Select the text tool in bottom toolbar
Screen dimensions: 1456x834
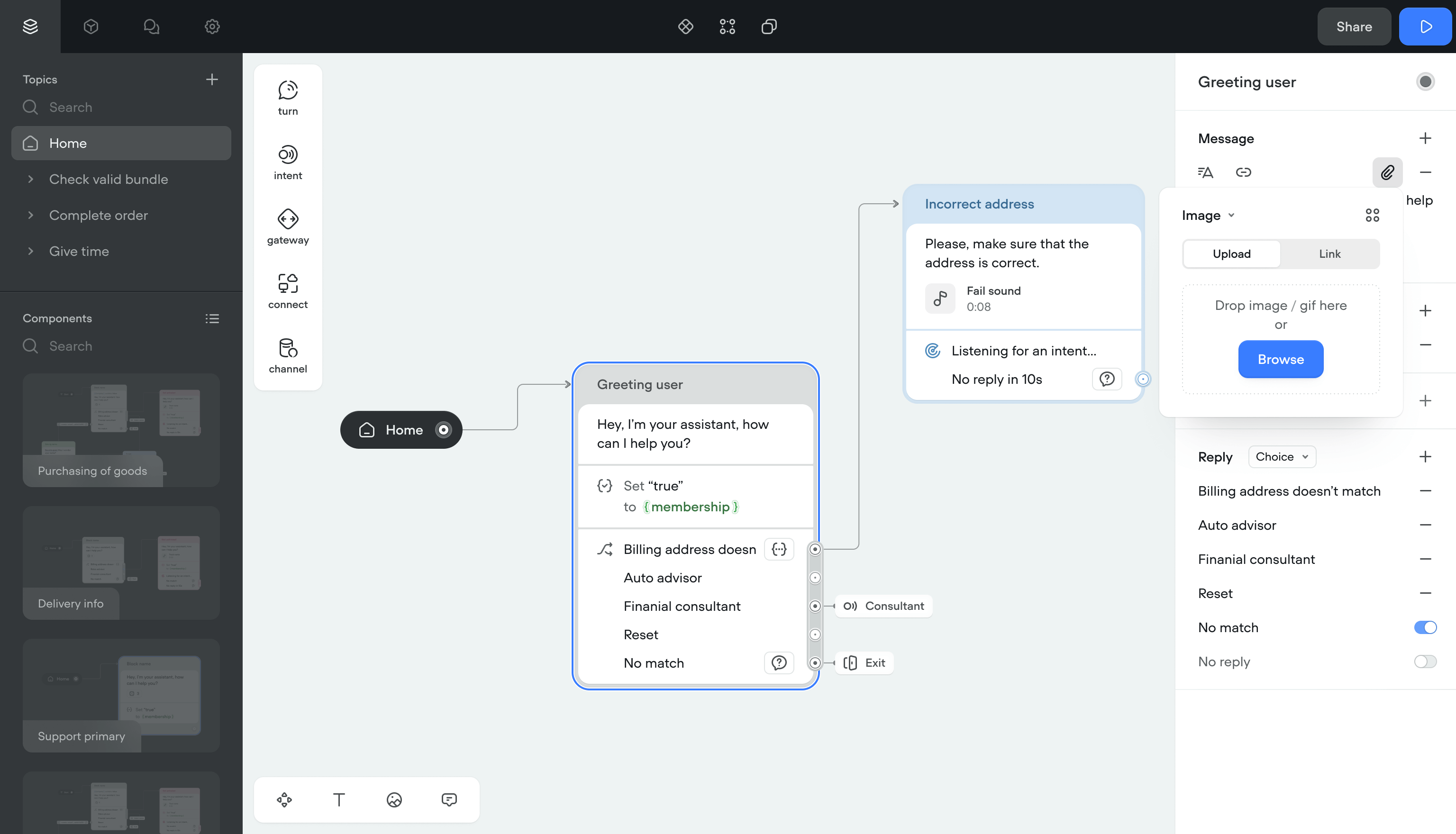339,799
